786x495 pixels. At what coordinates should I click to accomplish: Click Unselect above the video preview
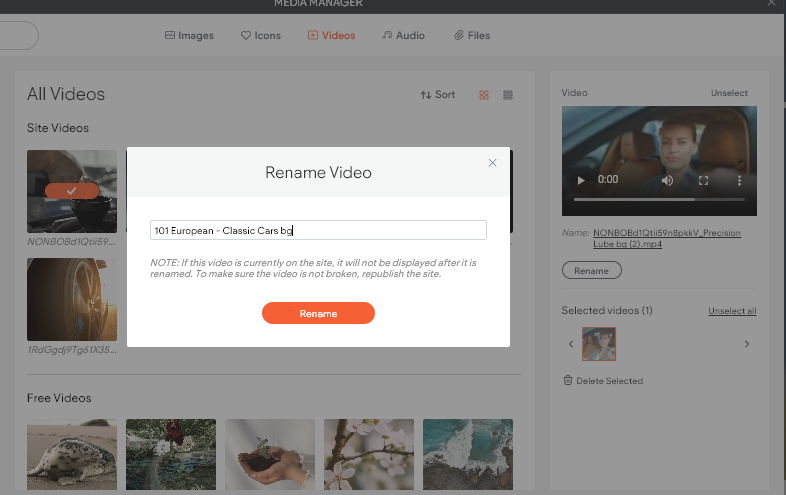pos(729,93)
